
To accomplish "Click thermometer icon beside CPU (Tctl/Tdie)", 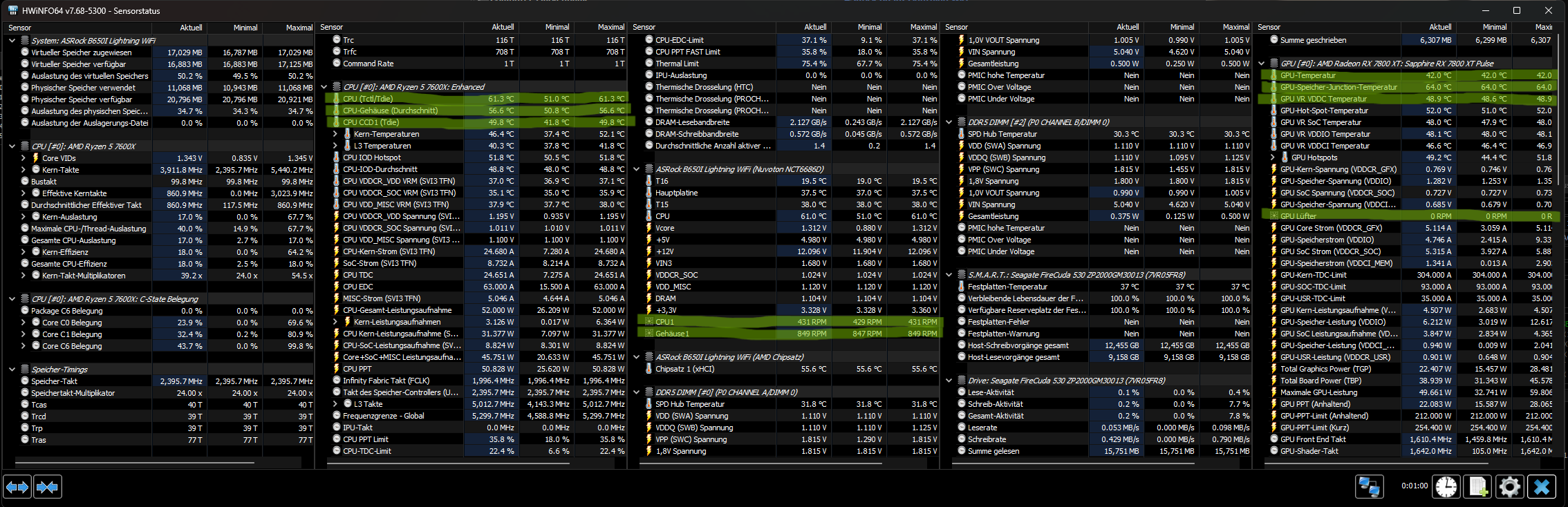I will click(x=336, y=99).
